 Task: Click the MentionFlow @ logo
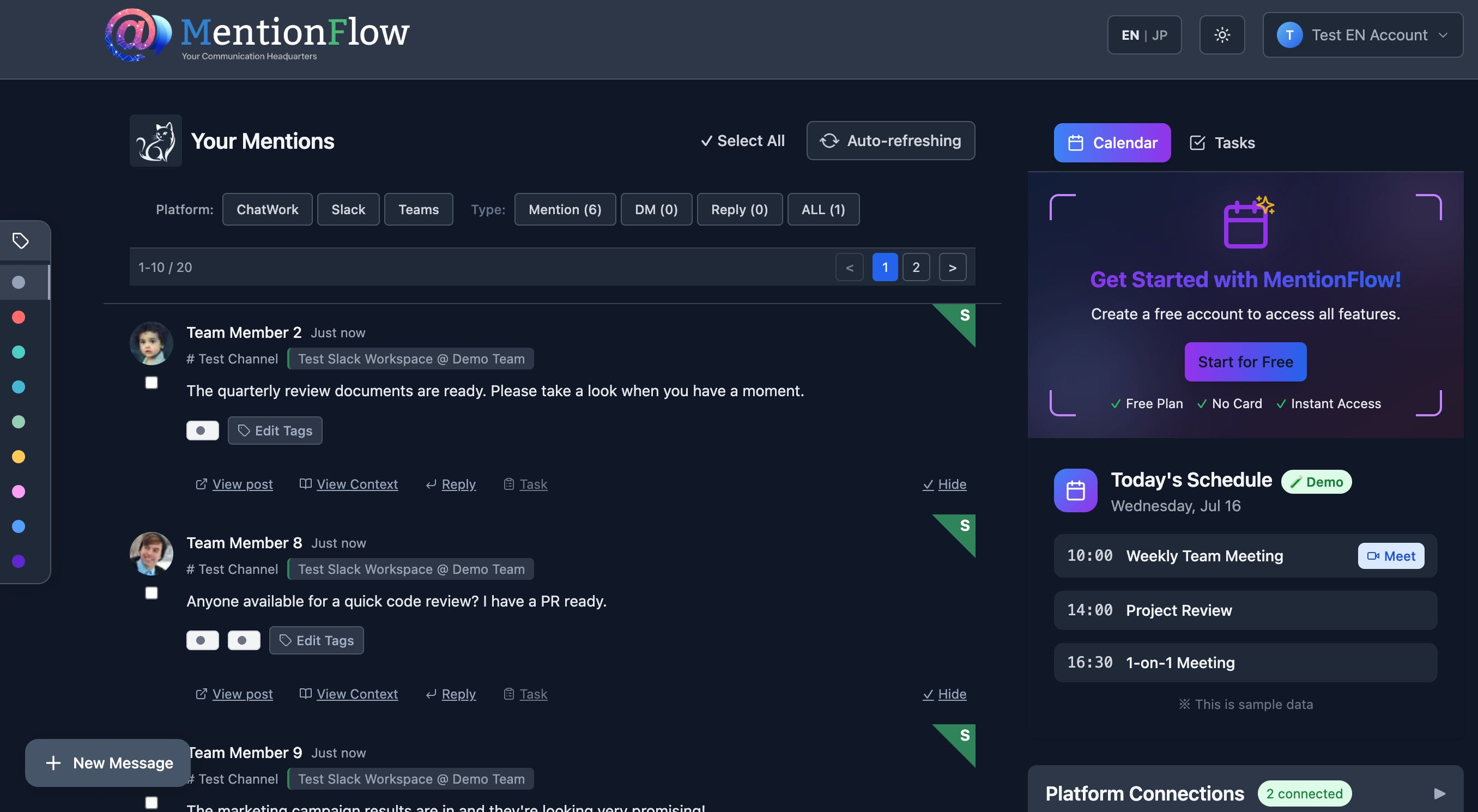coord(138,34)
